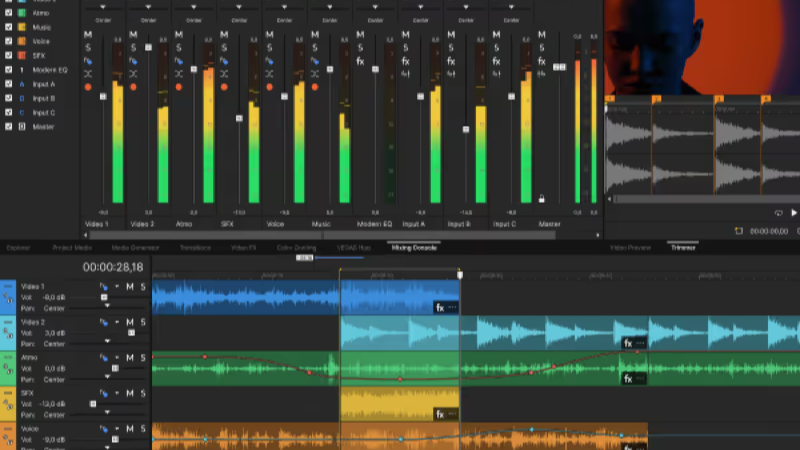Screen dimensions: 800x450
Task: Solo the Video 2 mixer channel
Action: coord(133,48)
